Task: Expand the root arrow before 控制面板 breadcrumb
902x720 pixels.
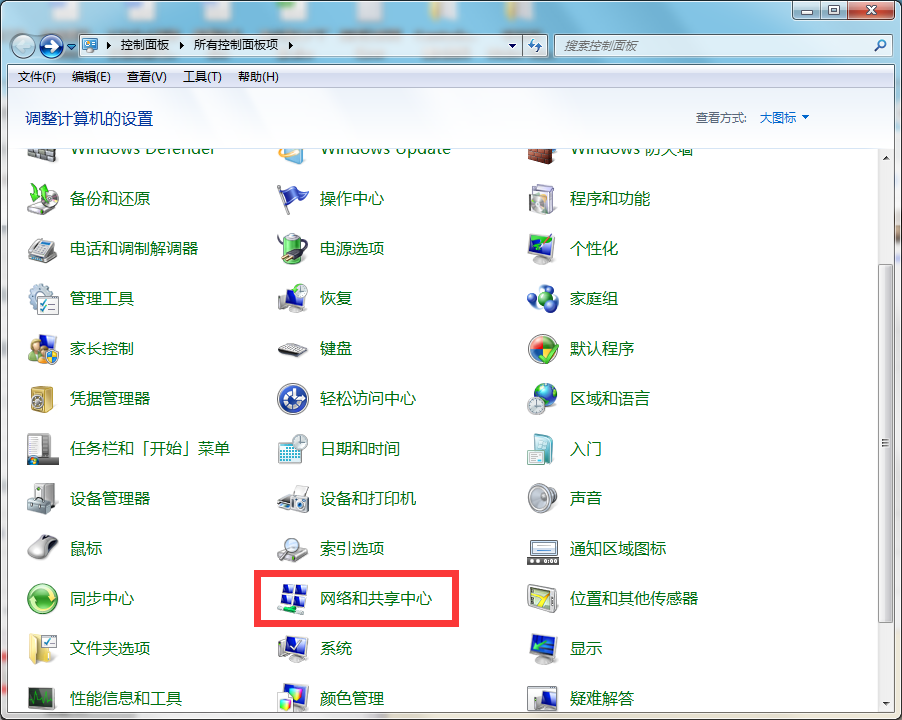Action: tap(108, 45)
